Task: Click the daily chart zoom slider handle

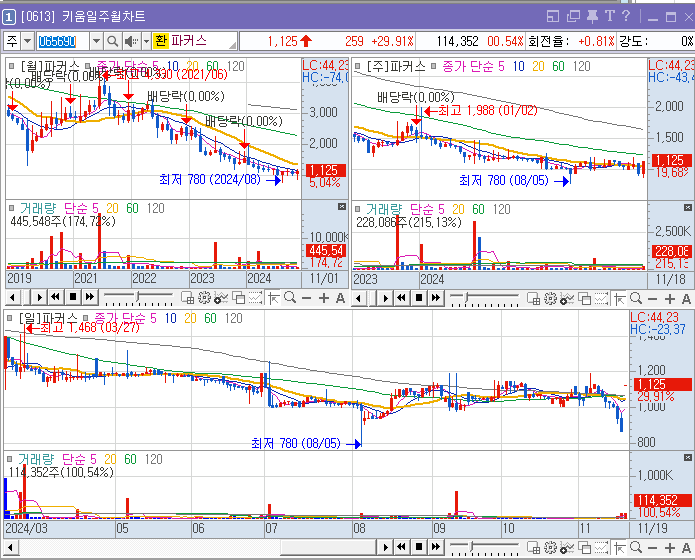Action: coord(473,546)
